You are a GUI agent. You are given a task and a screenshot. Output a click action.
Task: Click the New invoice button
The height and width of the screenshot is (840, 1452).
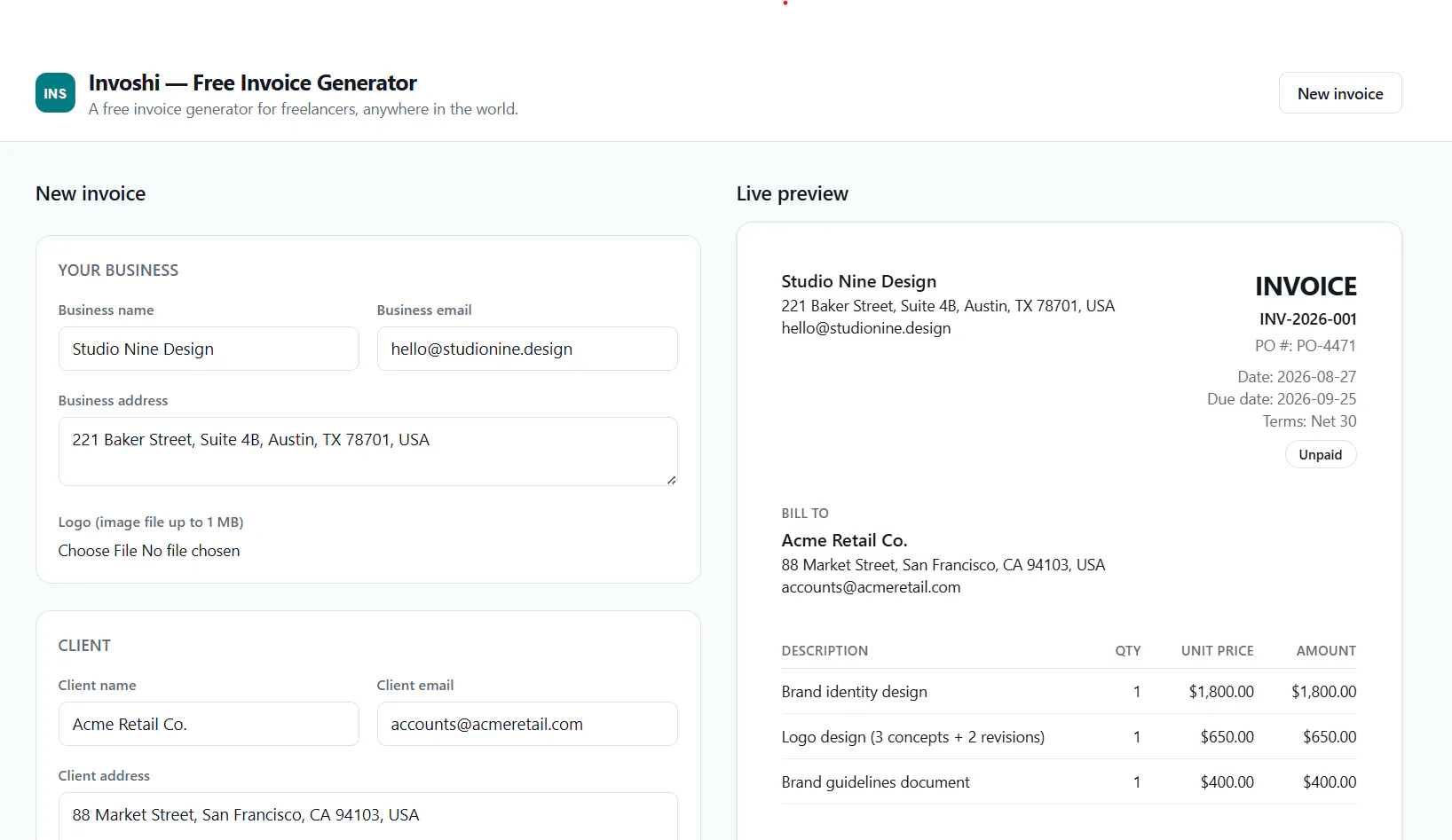point(1340,93)
